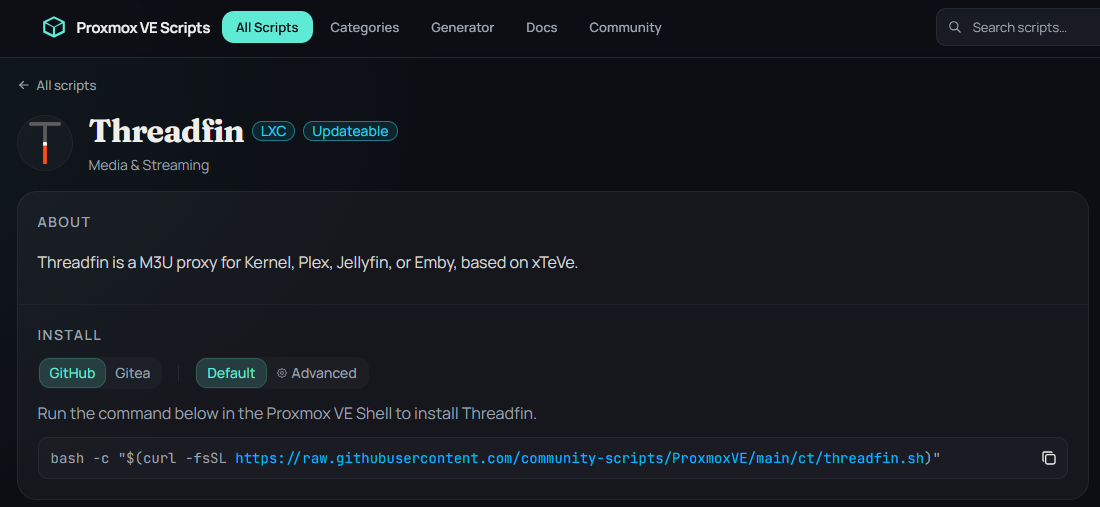
Task: Open the Community navigation item
Action: coord(625,27)
